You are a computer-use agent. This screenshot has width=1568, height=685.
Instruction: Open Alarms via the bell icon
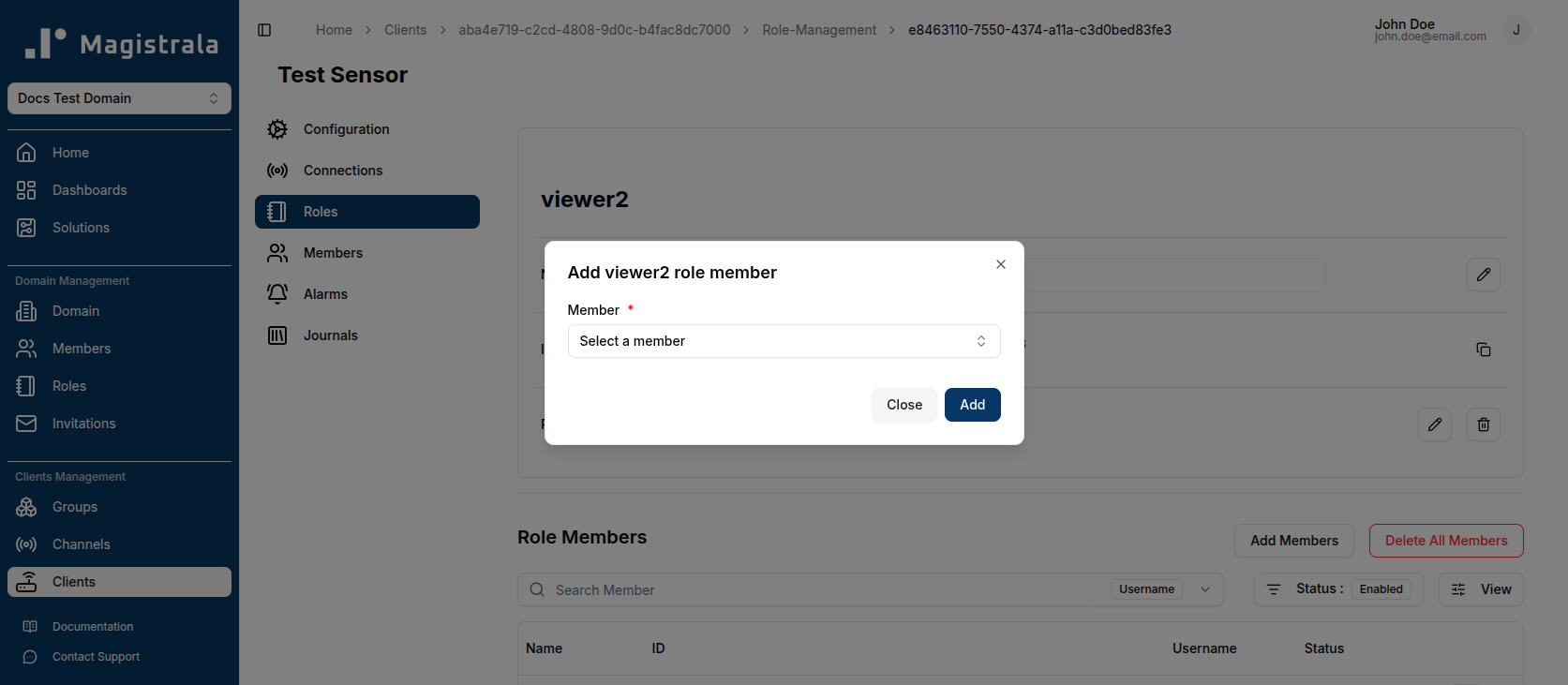pos(277,294)
